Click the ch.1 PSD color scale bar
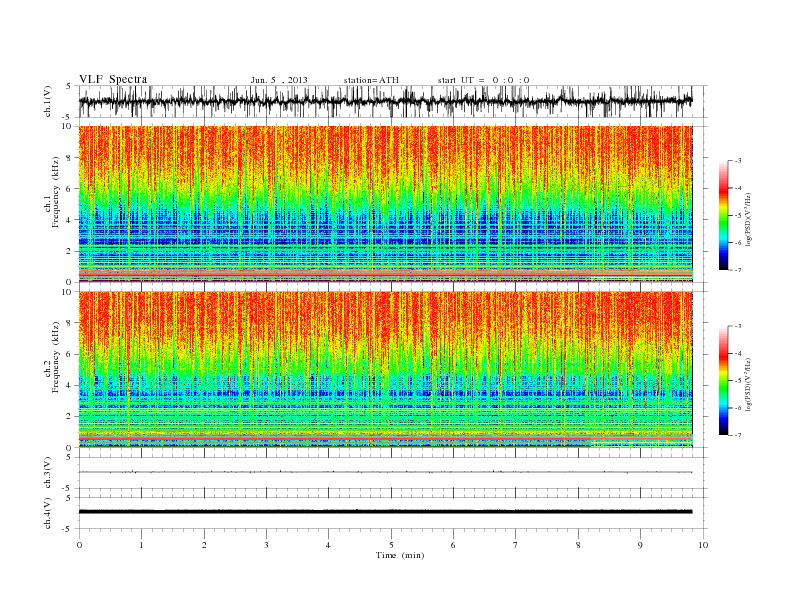 pos(723,215)
